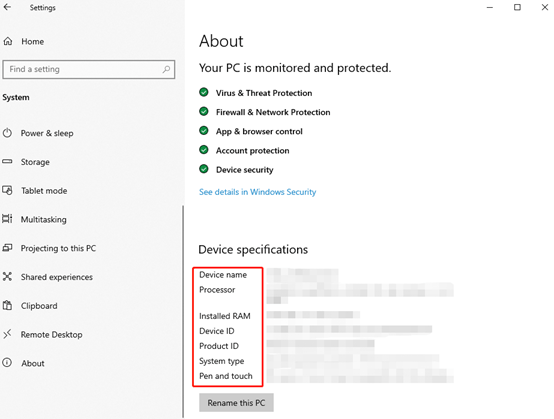Click the System type label
Screen dimensions: 554x419
pyautogui.click(x=222, y=361)
